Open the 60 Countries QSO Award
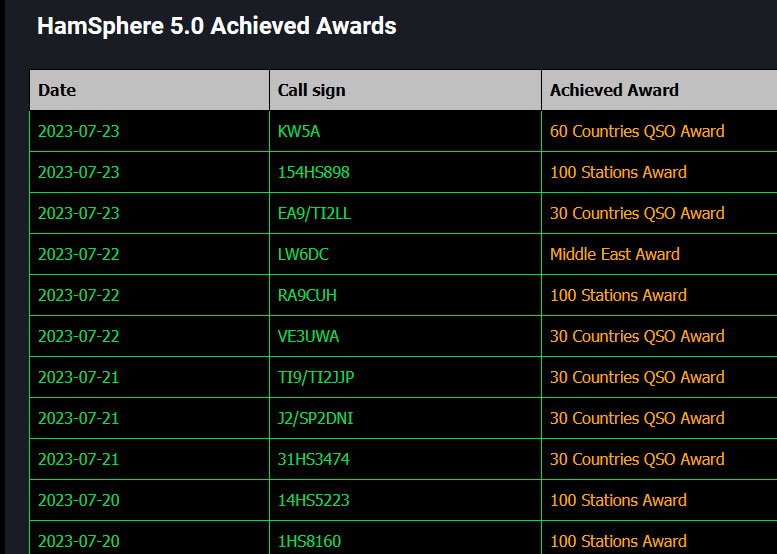 [x=637, y=131]
